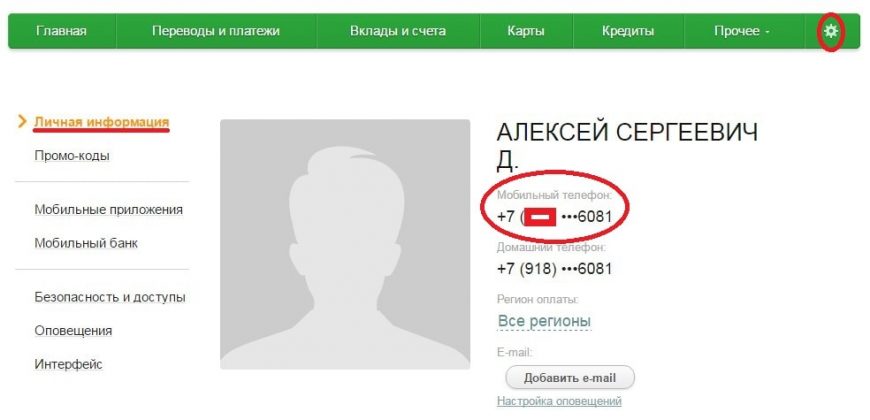Select the Кредиты navigation item
The image size is (870, 420).
(x=628, y=31)
